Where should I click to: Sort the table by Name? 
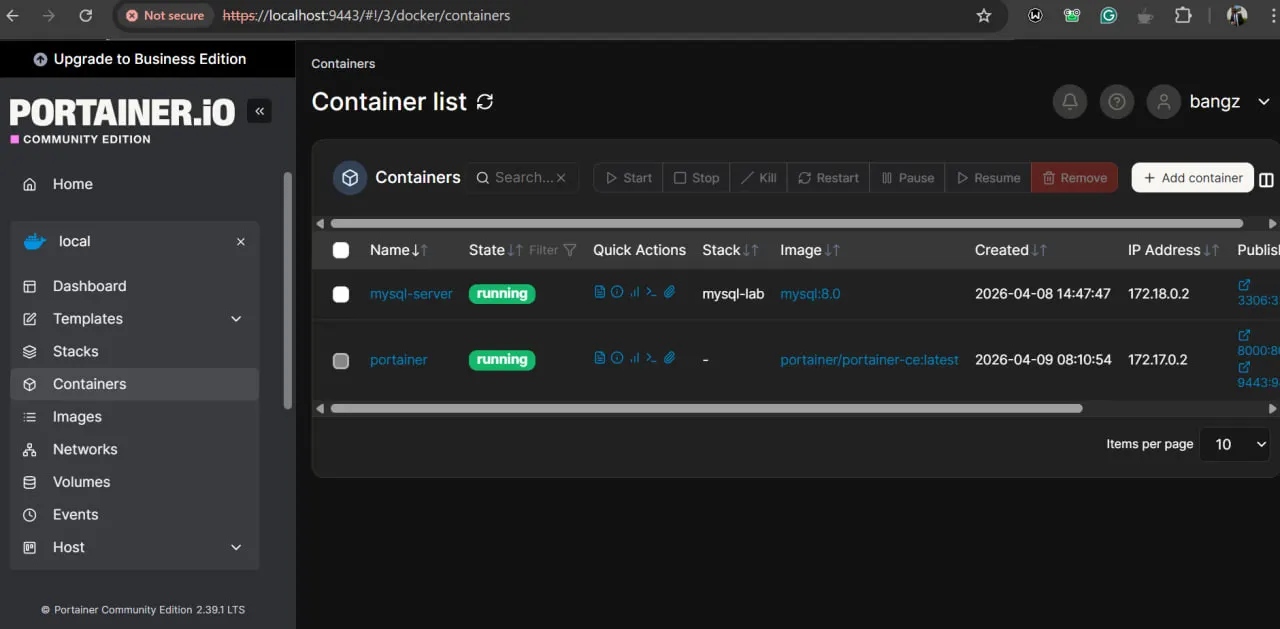399,250
